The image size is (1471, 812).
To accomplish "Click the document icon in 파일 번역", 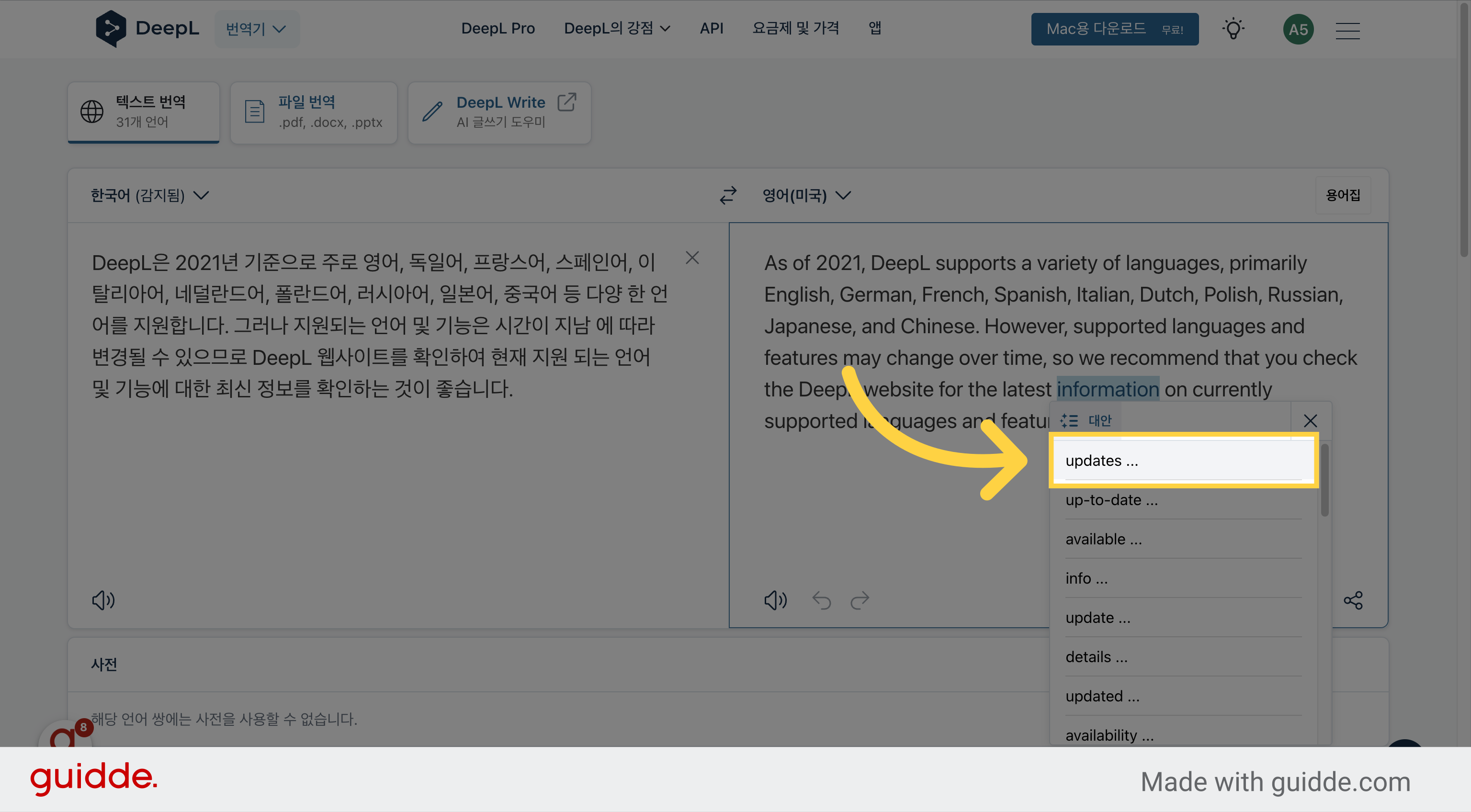I will pyautogui.click(x=255, y=112).
